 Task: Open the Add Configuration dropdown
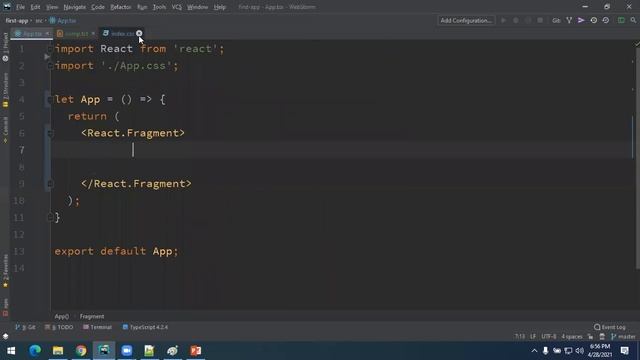click(x=466, y=20)
